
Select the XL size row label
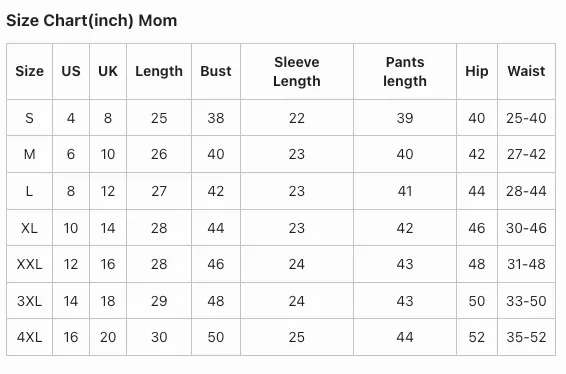click(x=29, y=228)
